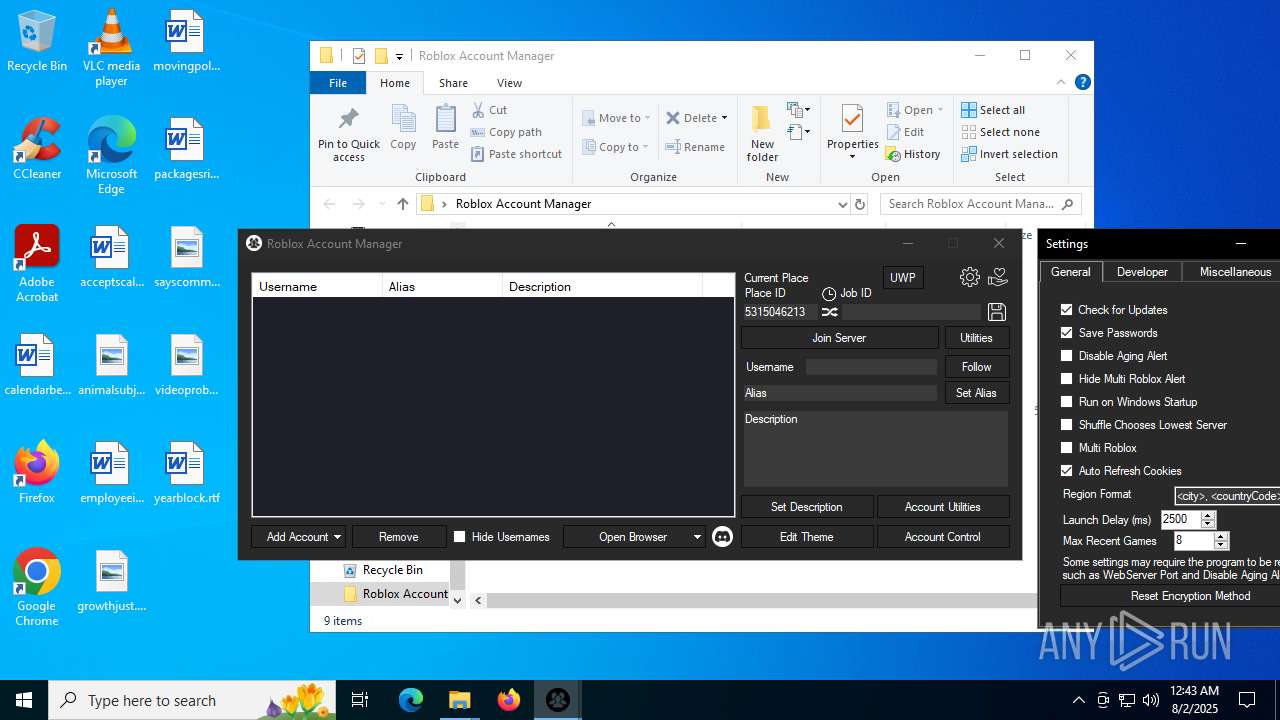
Task: Shuffle Job ID with the shuffle icon
Action: pos(830,312)
